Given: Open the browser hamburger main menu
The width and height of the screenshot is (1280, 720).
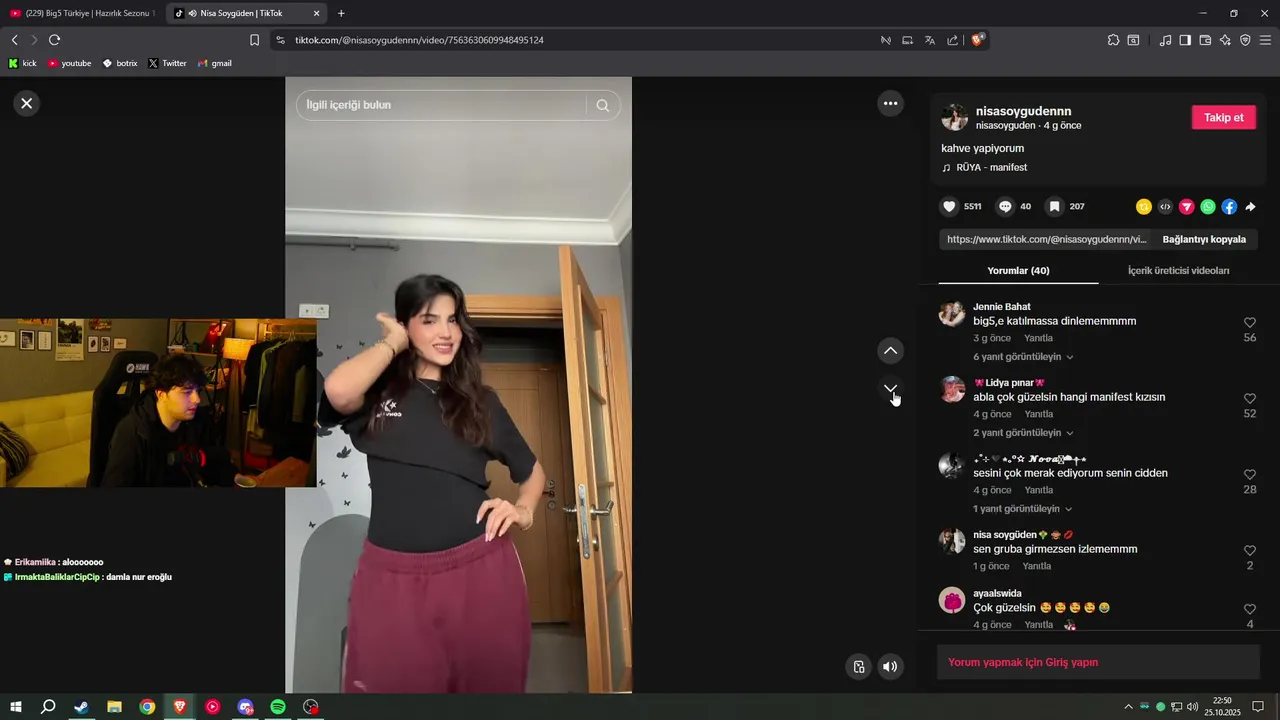Looking at the screenshot, I should pos(1265,40).
